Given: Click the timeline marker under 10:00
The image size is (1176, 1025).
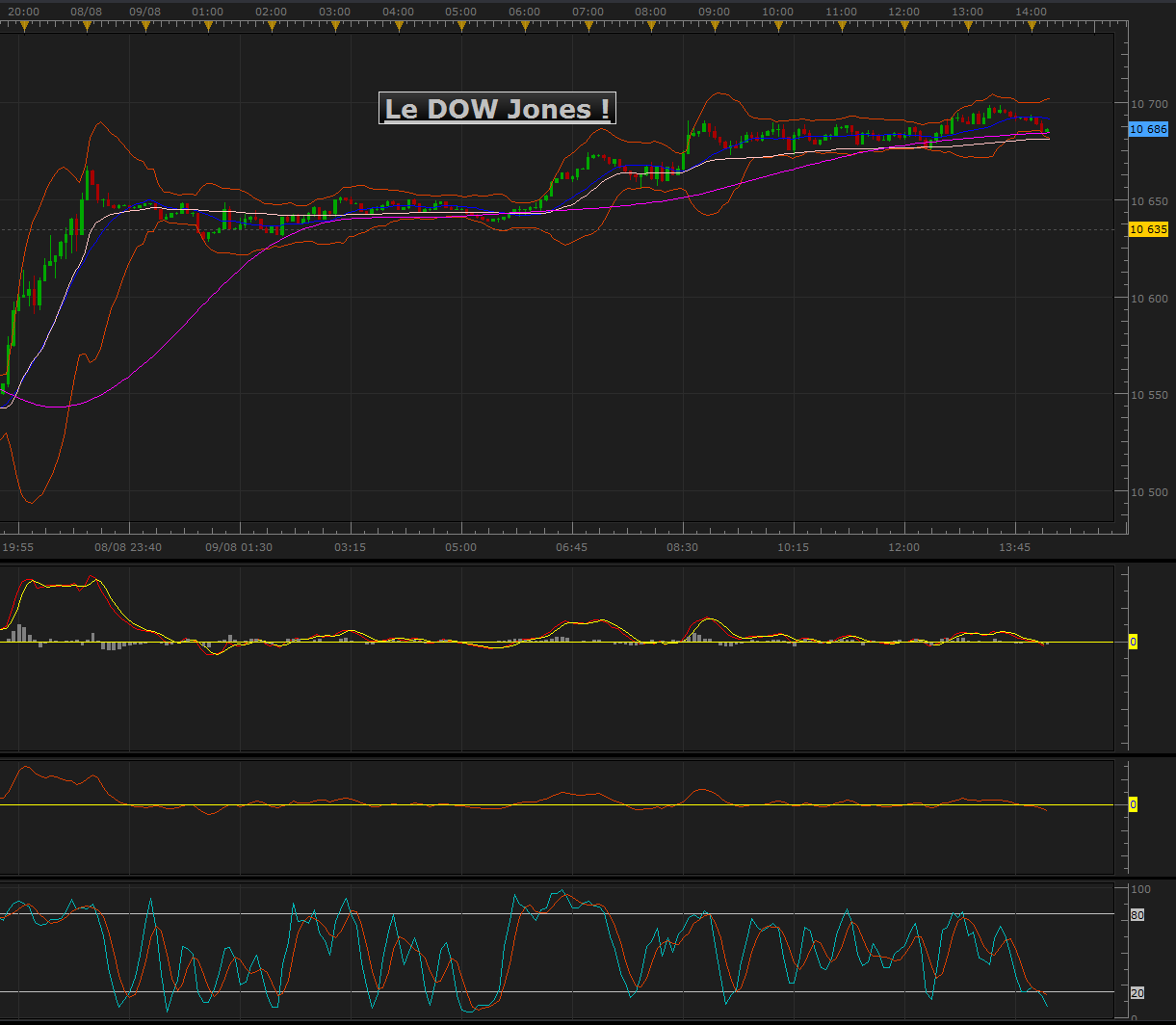Looking at the screenshot, I should [778, 26].
